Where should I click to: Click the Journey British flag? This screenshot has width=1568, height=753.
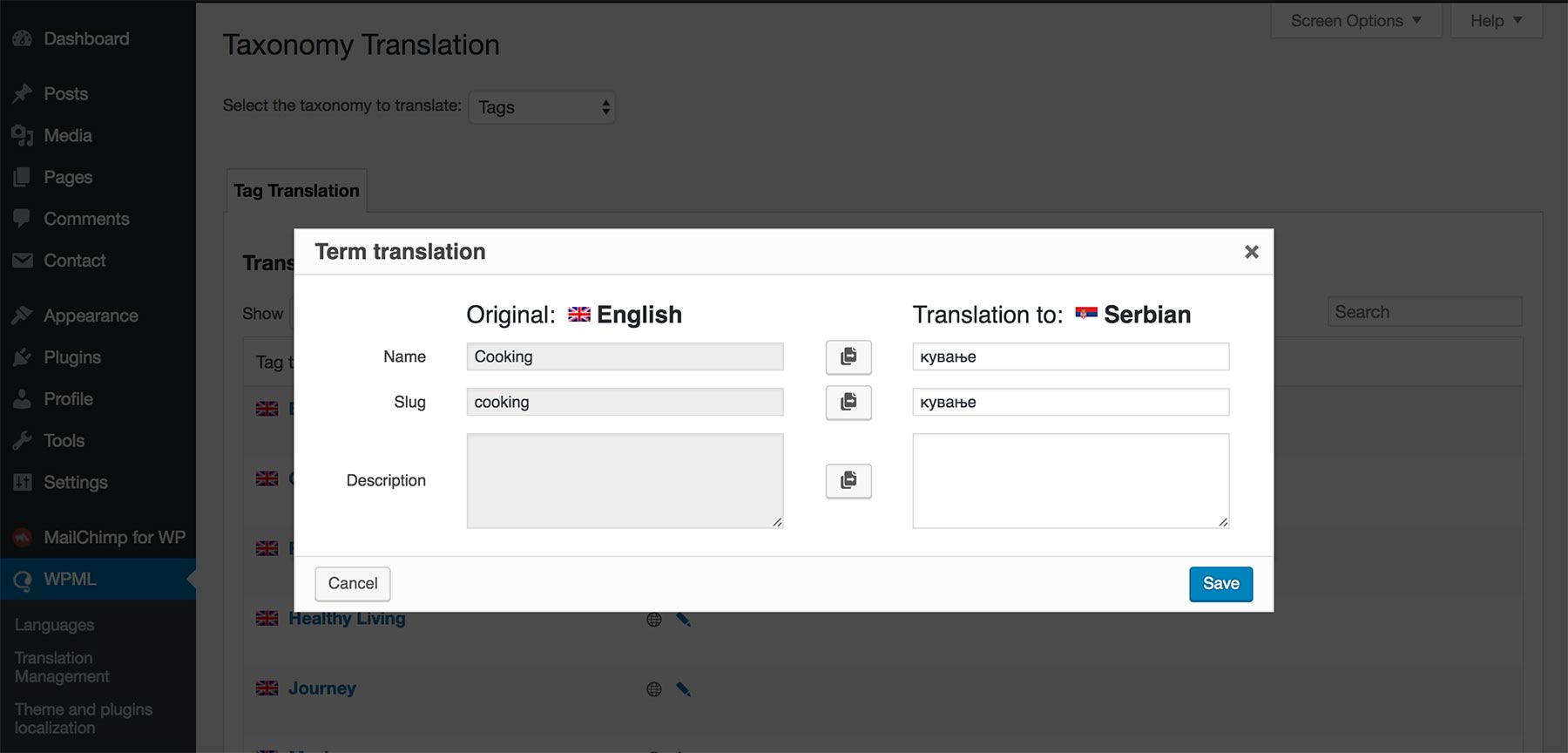tap(267, 689)
